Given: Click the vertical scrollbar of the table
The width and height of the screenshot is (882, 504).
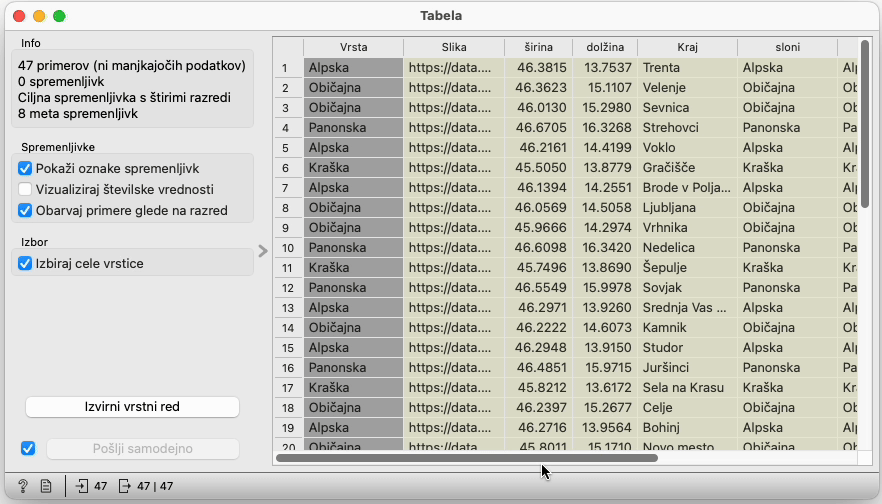Looking at the screenshot, I should tap(864, 130).
